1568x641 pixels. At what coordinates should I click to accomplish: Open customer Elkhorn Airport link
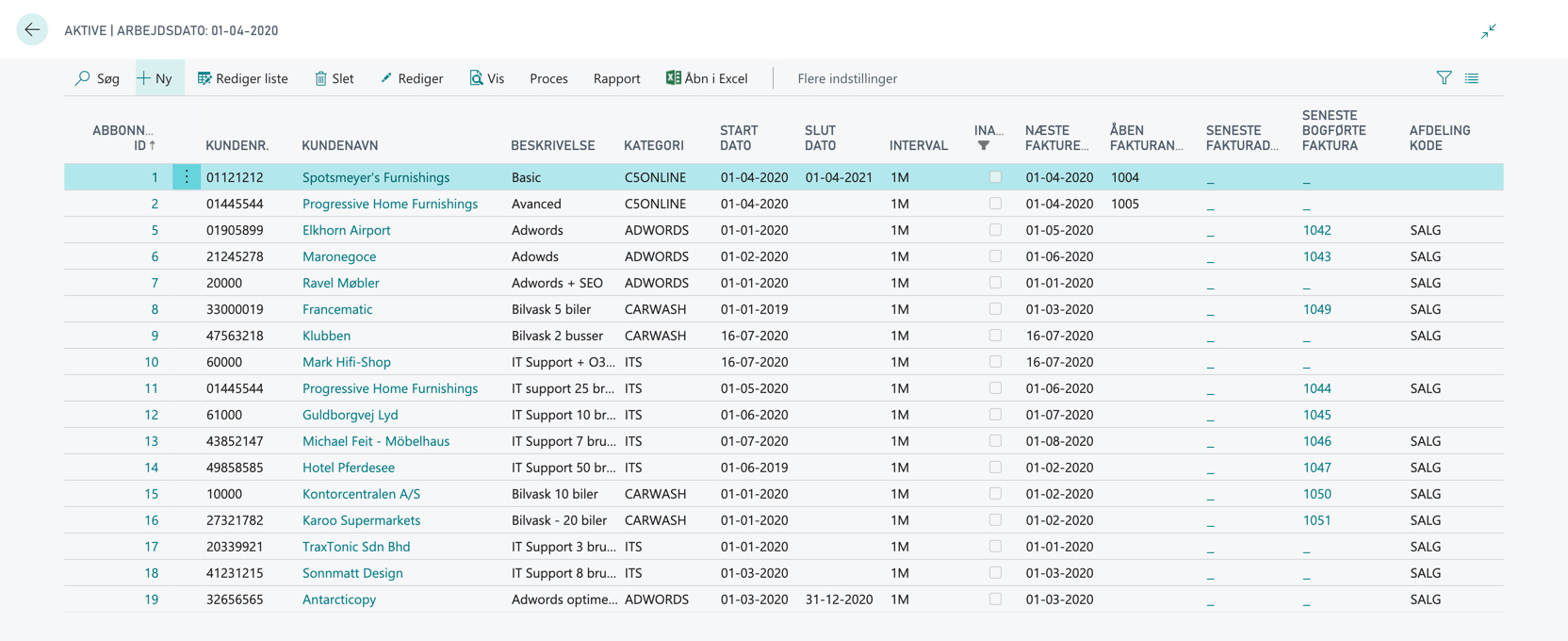click(x=346, y=230)
